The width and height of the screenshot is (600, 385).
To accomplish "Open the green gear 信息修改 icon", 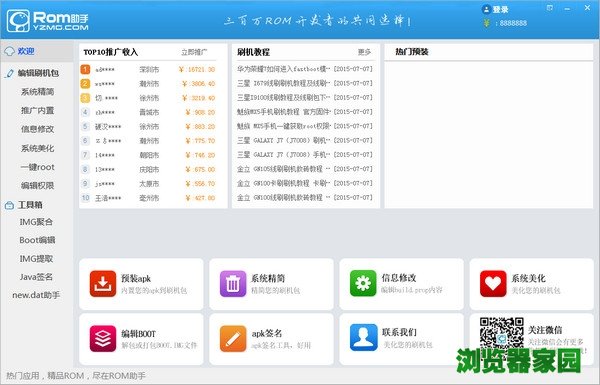I will [x=363, y=284].
